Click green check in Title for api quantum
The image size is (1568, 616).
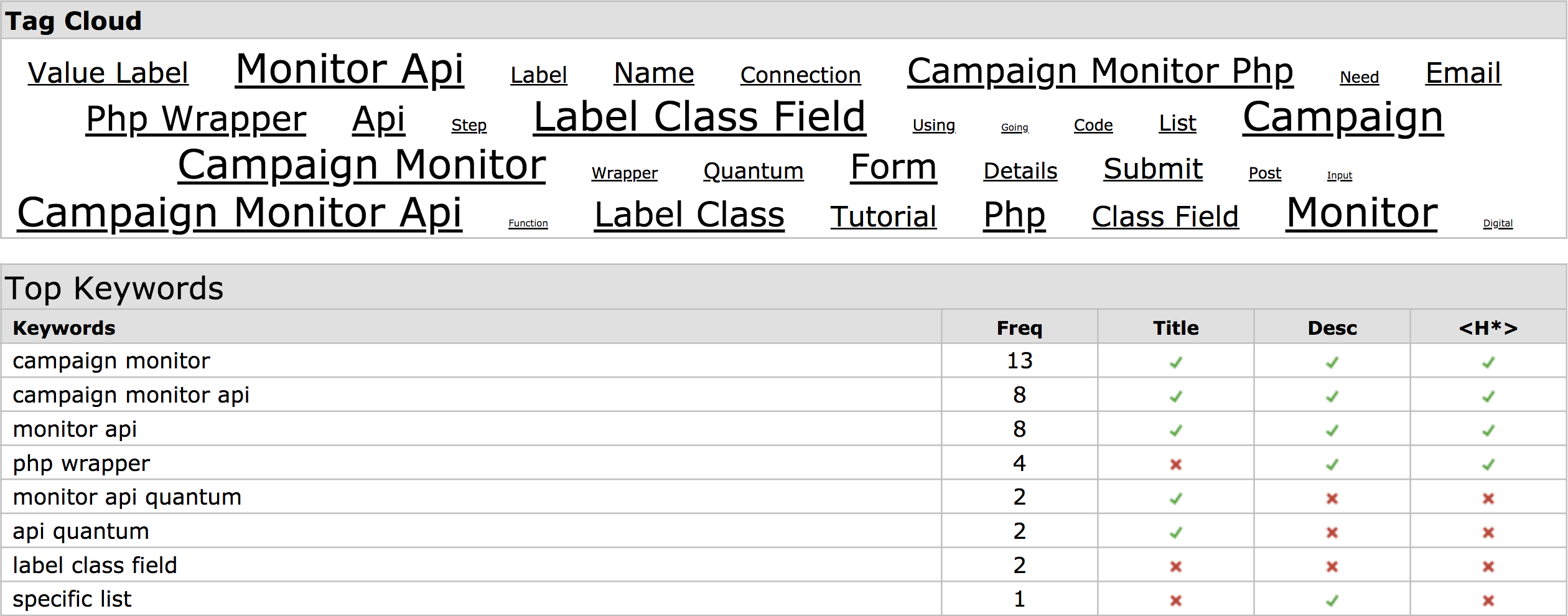coord(1175,533)
